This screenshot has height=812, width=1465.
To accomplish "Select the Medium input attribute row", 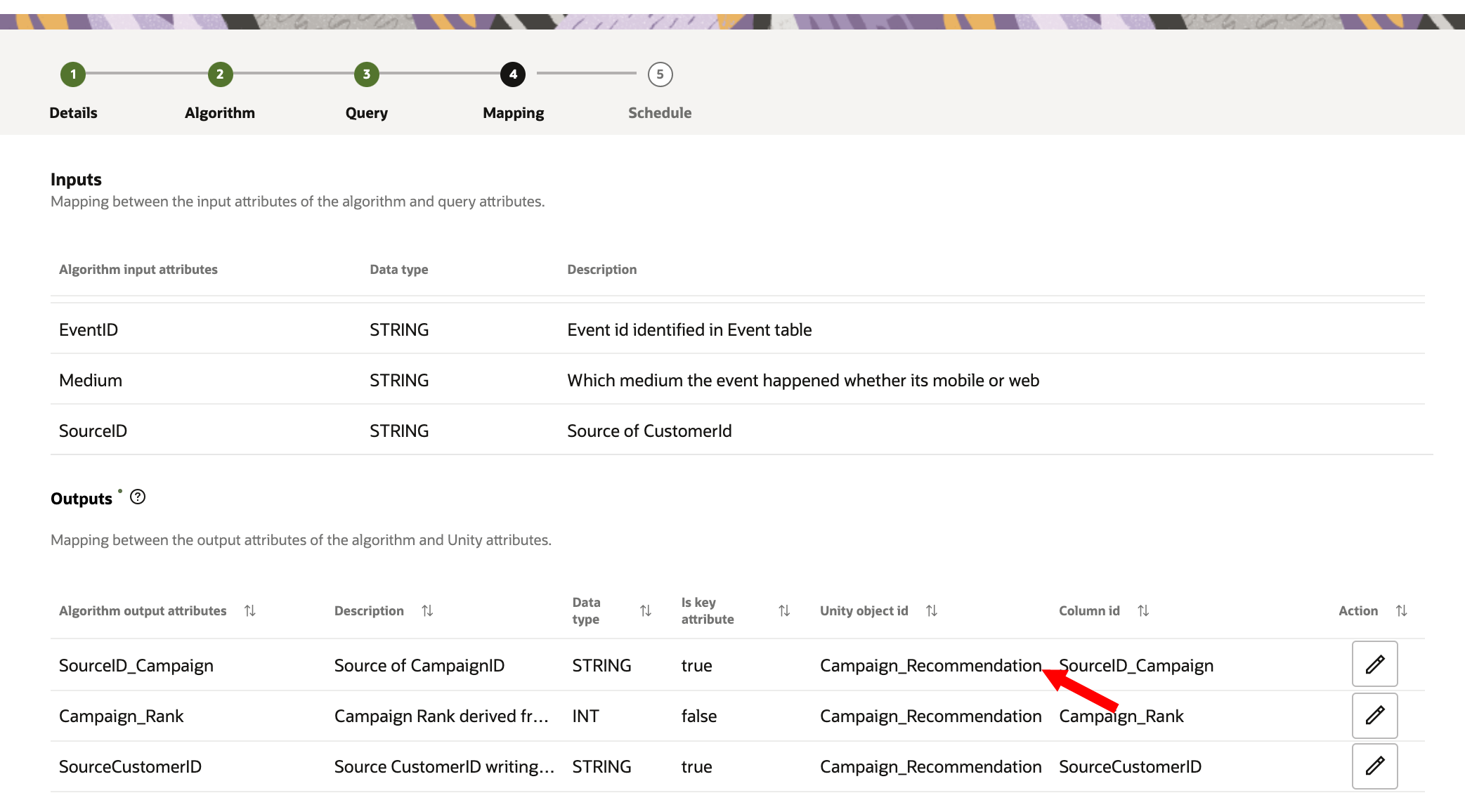I will coord(91,380).
